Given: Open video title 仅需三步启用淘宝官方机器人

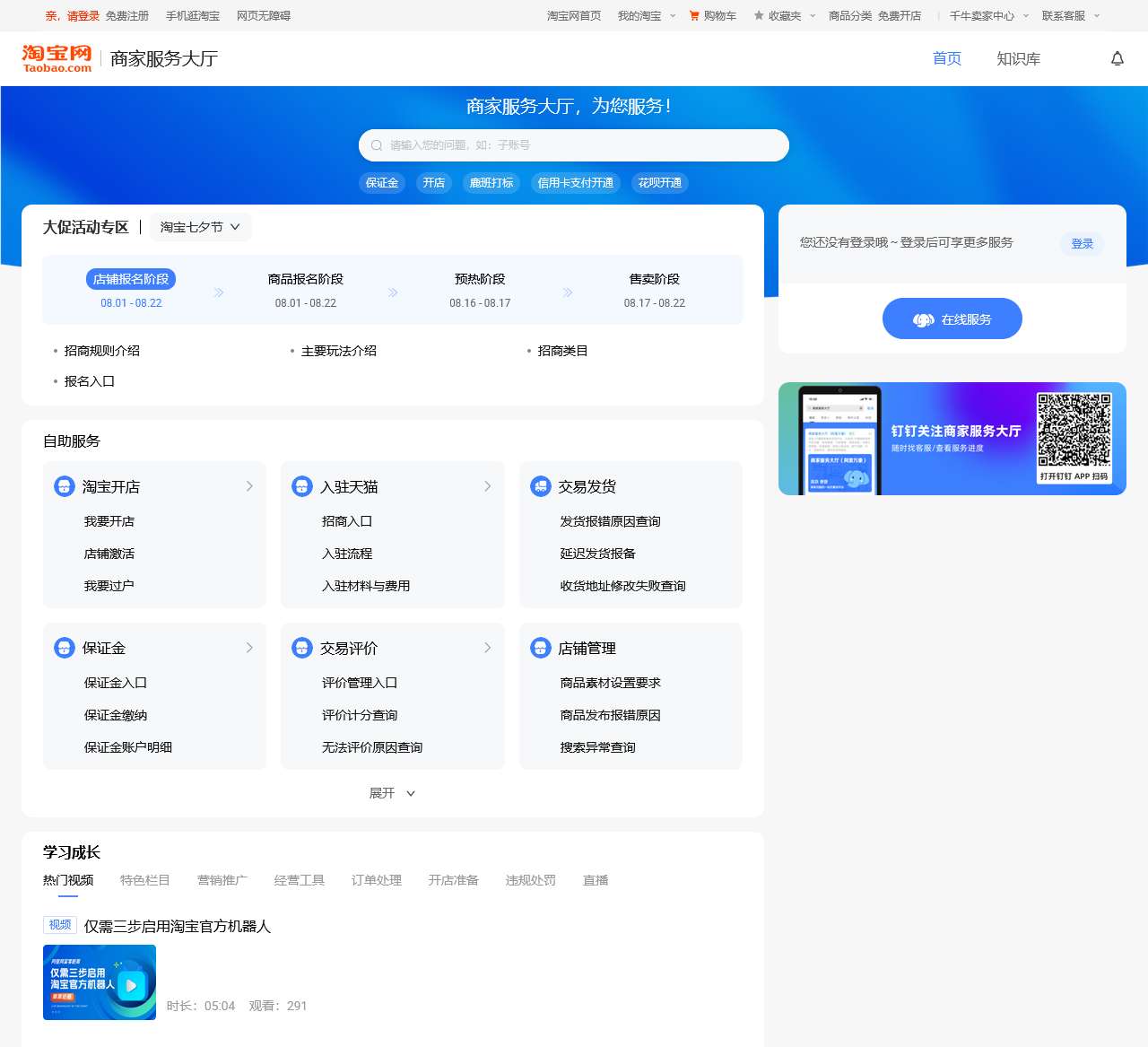Looking at the screenshot, I should pyautogui.click(x=178, y=926).
